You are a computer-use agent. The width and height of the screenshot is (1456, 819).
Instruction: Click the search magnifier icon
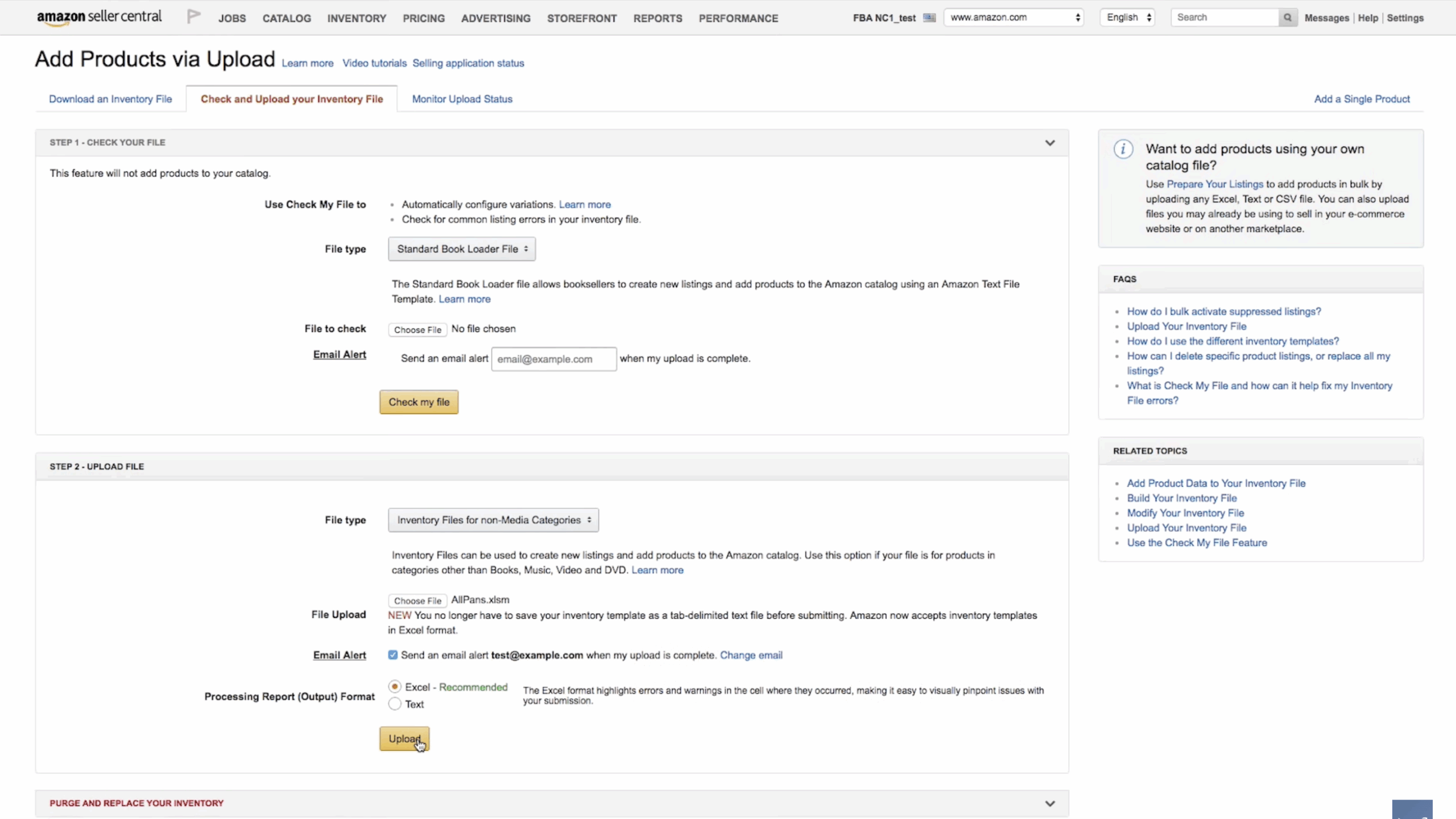click(x=1287, y=18)
